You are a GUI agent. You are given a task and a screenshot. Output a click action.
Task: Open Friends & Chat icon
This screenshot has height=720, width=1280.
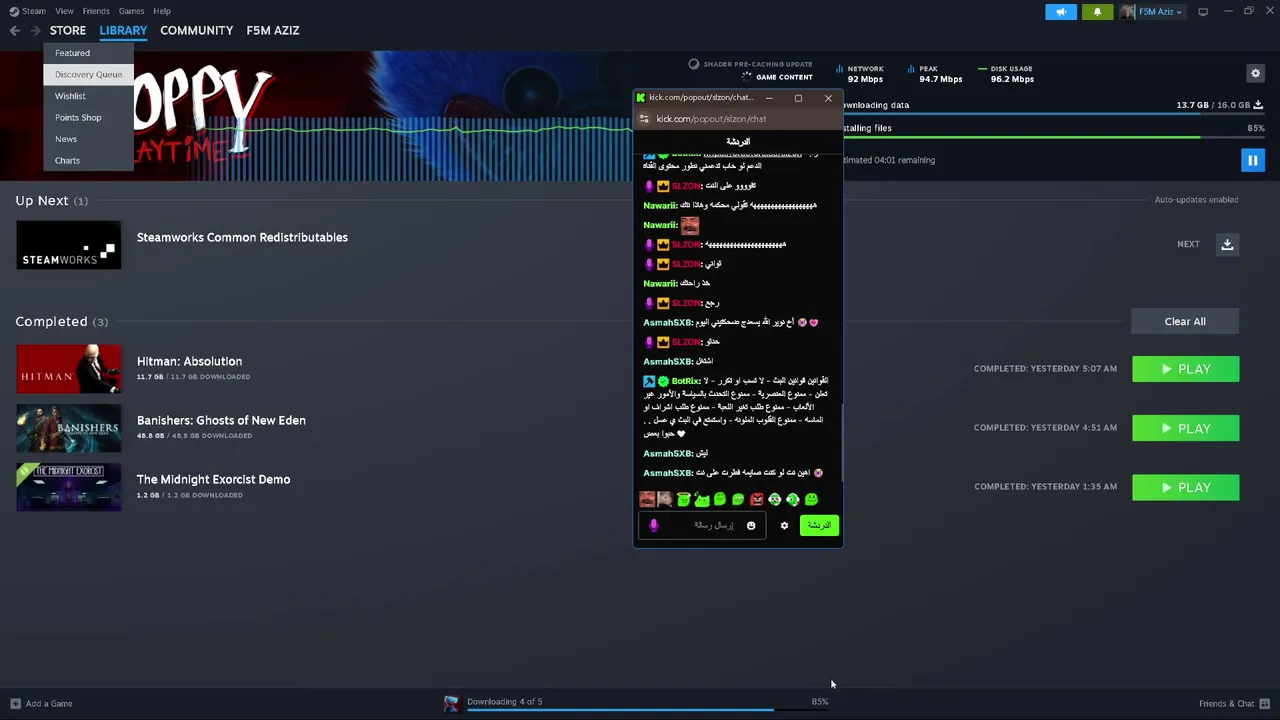(x=1265, y=703)
